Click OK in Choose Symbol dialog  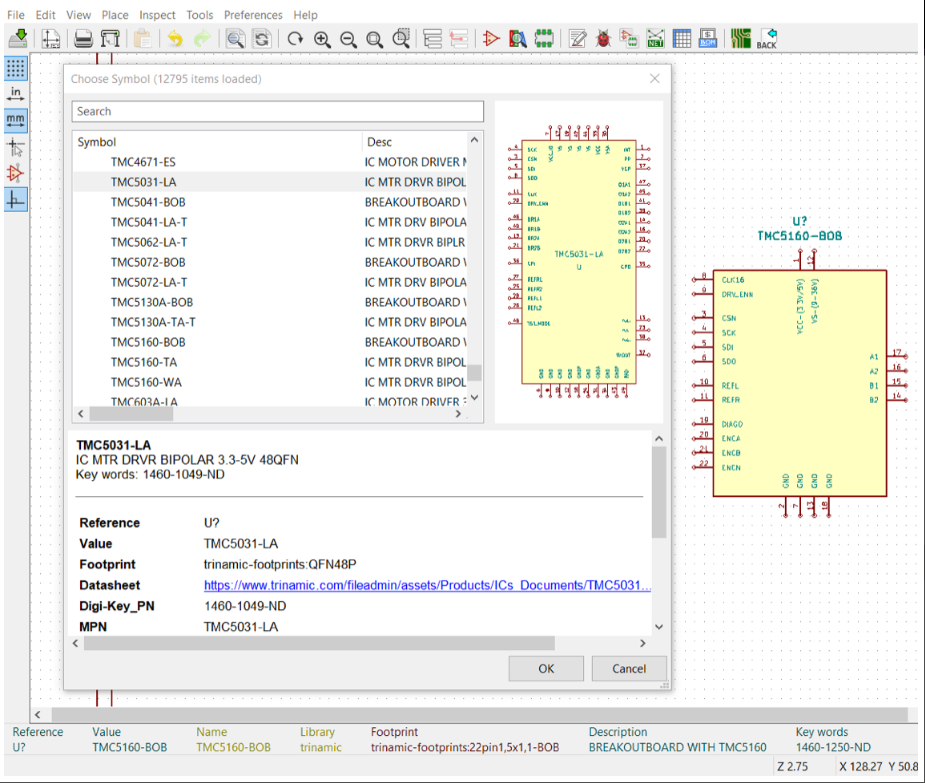(546, 669)
